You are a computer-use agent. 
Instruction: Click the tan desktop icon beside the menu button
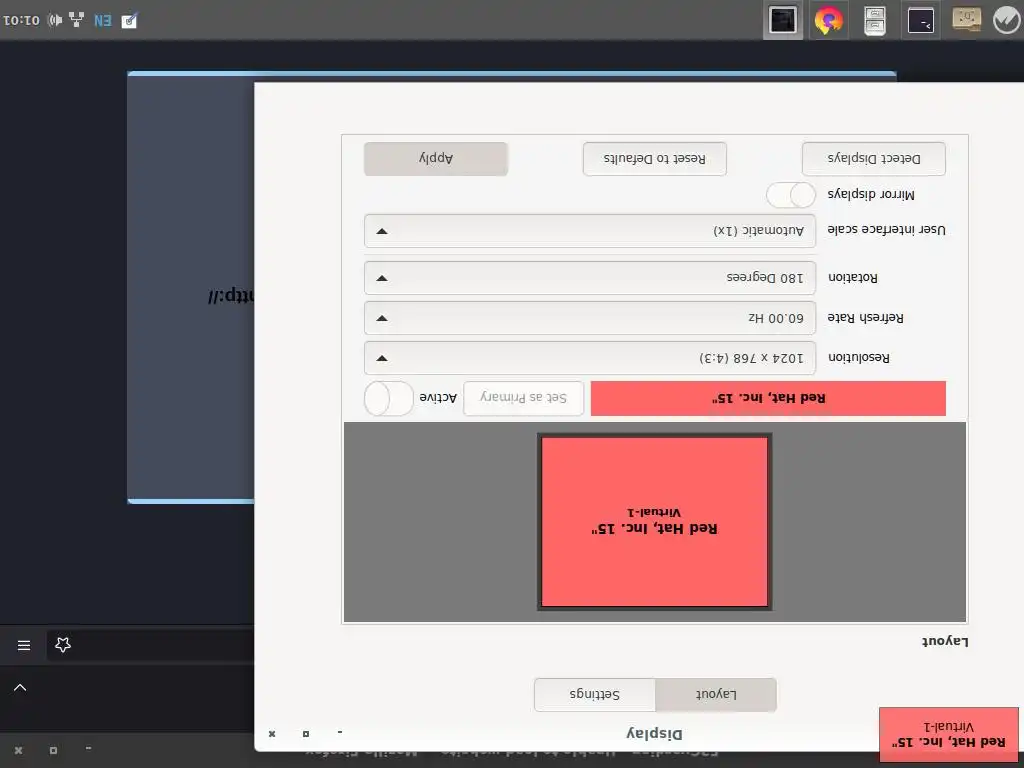pos(967,19)
